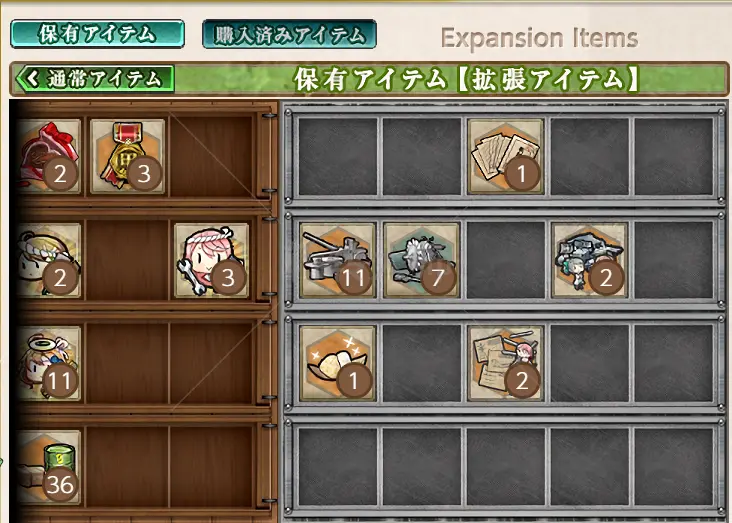The width and height of the screenshot is (732, 523).
Task: Click empty slot between engine and fairy items
Action: click(506, 260)
